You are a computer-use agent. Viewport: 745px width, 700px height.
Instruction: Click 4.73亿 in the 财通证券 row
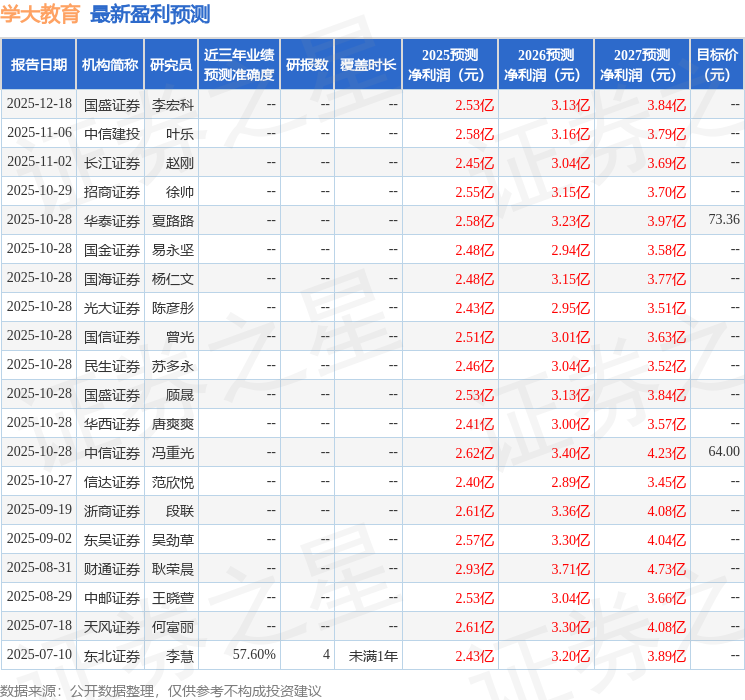667,569
